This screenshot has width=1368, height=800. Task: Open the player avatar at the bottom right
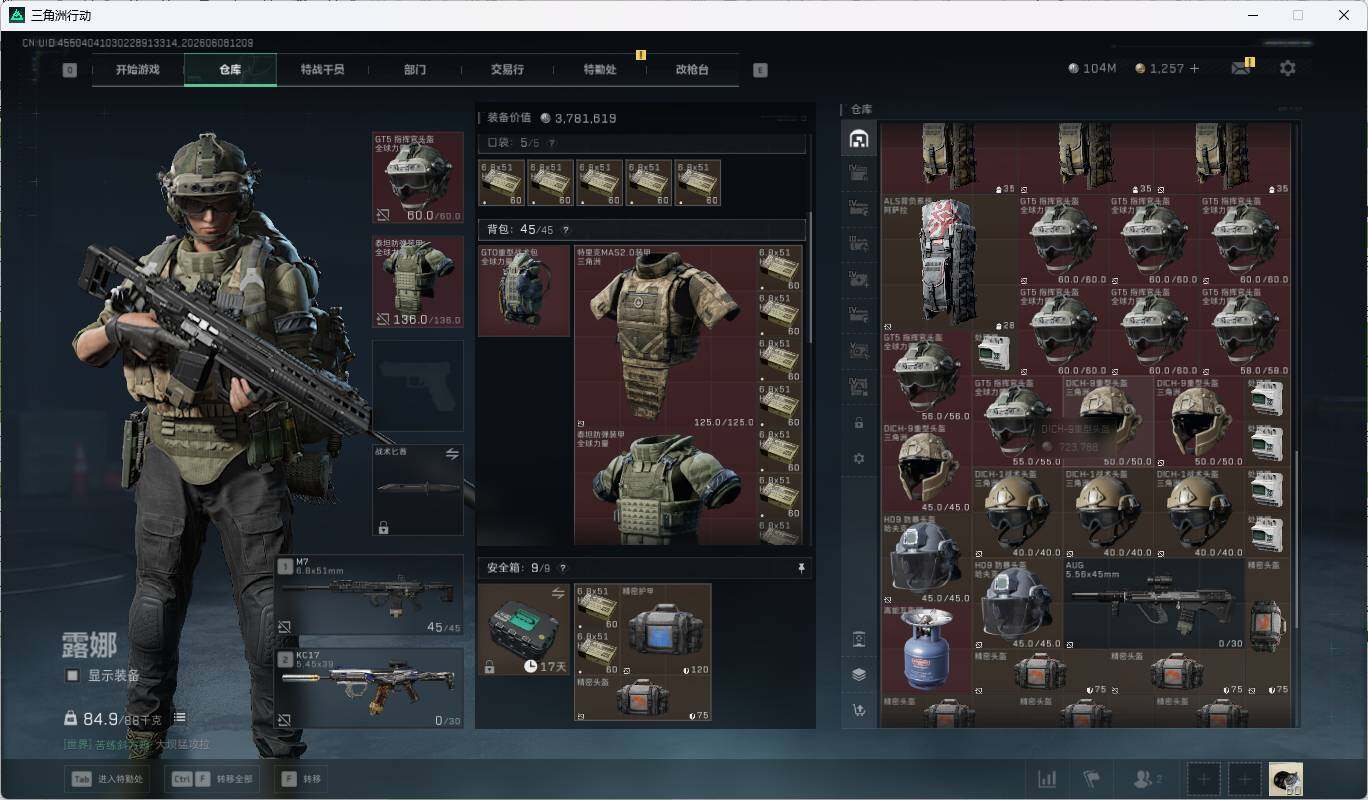coord(1285,779)
